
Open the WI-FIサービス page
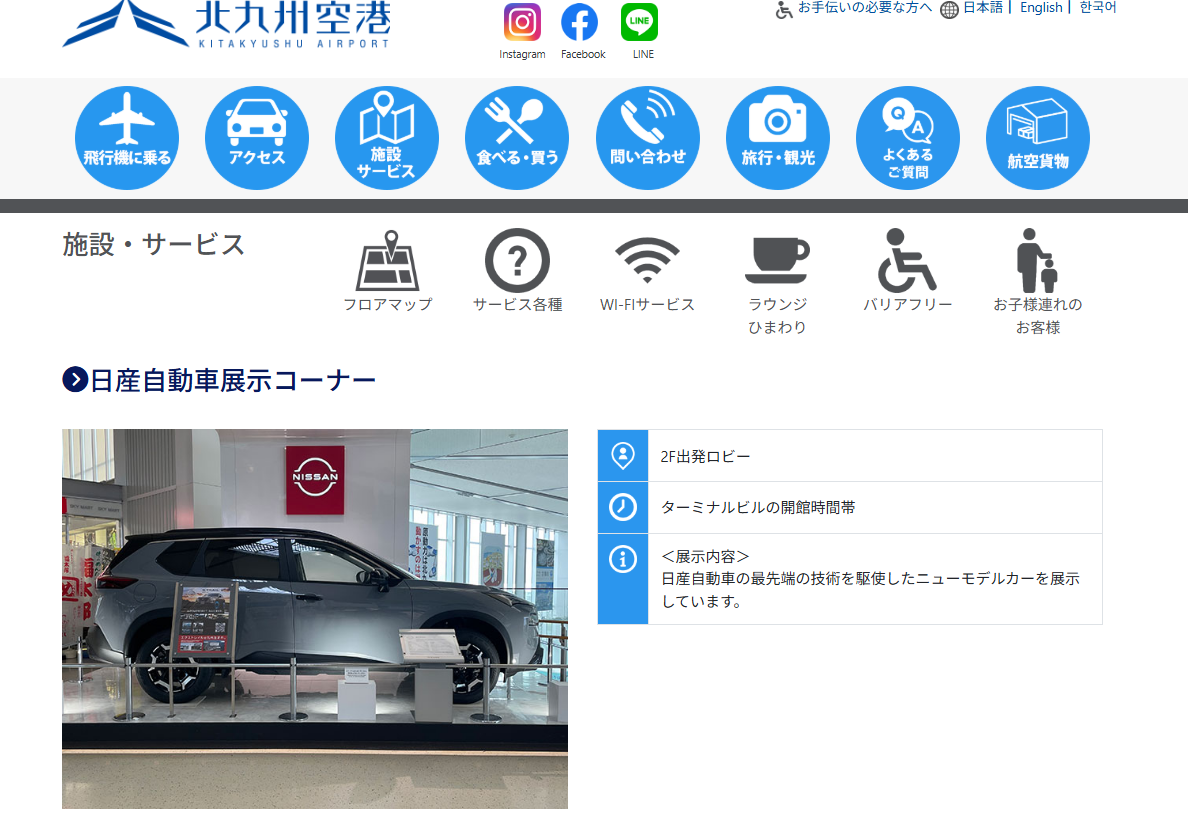[x=647, y=271]
